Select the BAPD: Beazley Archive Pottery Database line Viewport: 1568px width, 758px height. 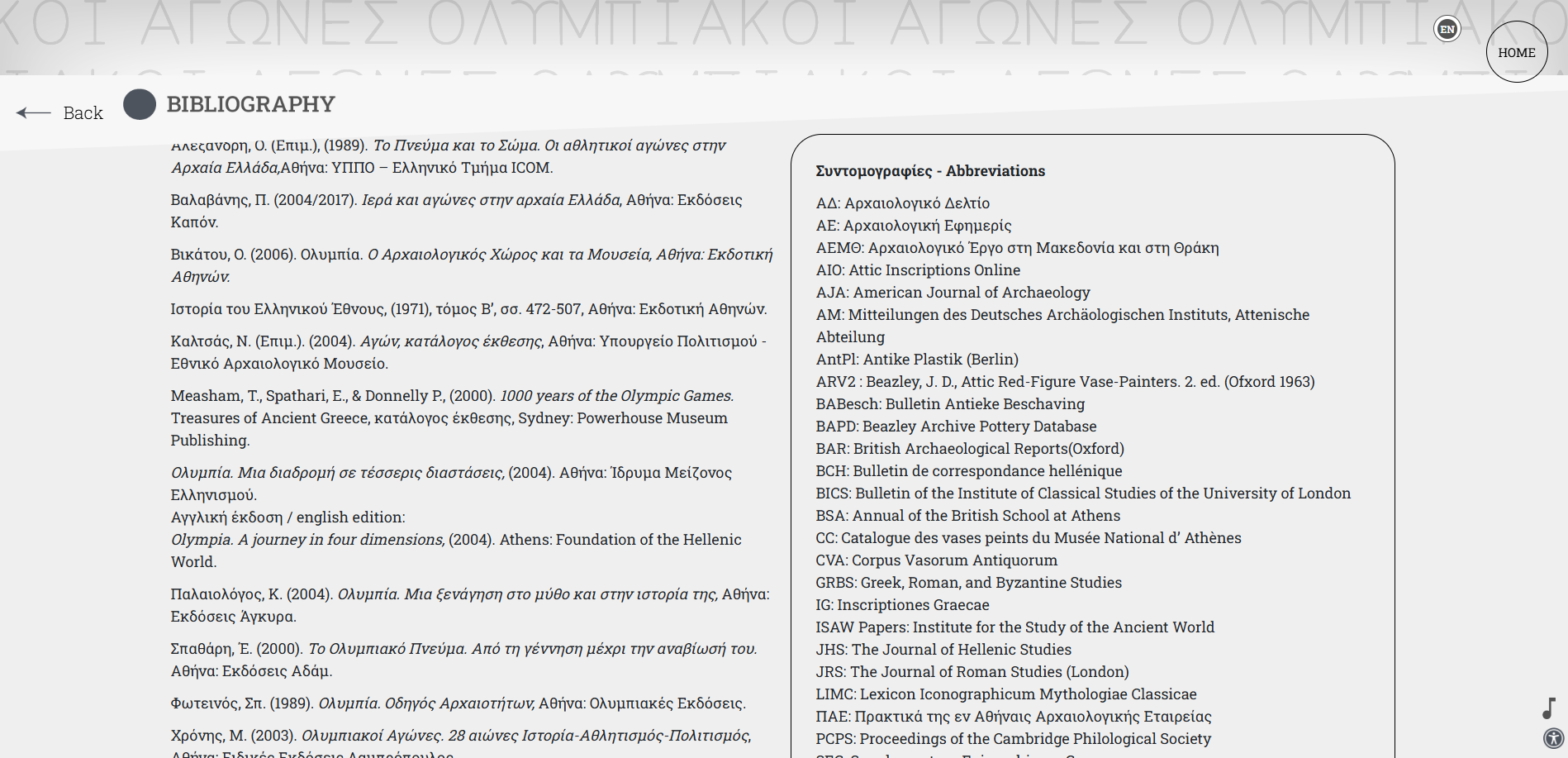956,427
